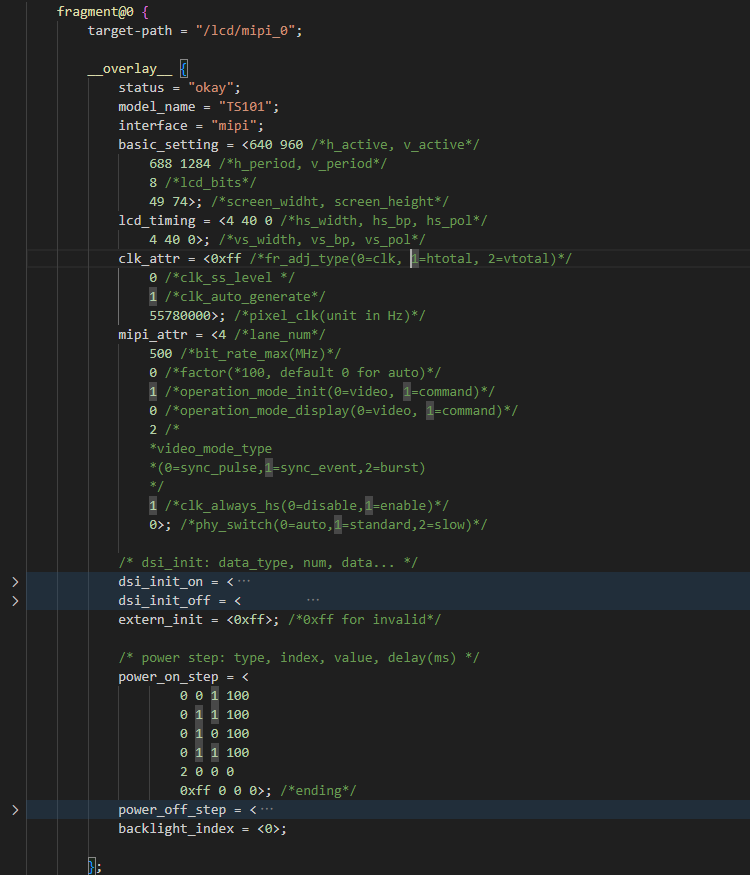
Task: Click the ellipsis after dsi_init_on
Action: pyautogui.click(x=244, y=581)
